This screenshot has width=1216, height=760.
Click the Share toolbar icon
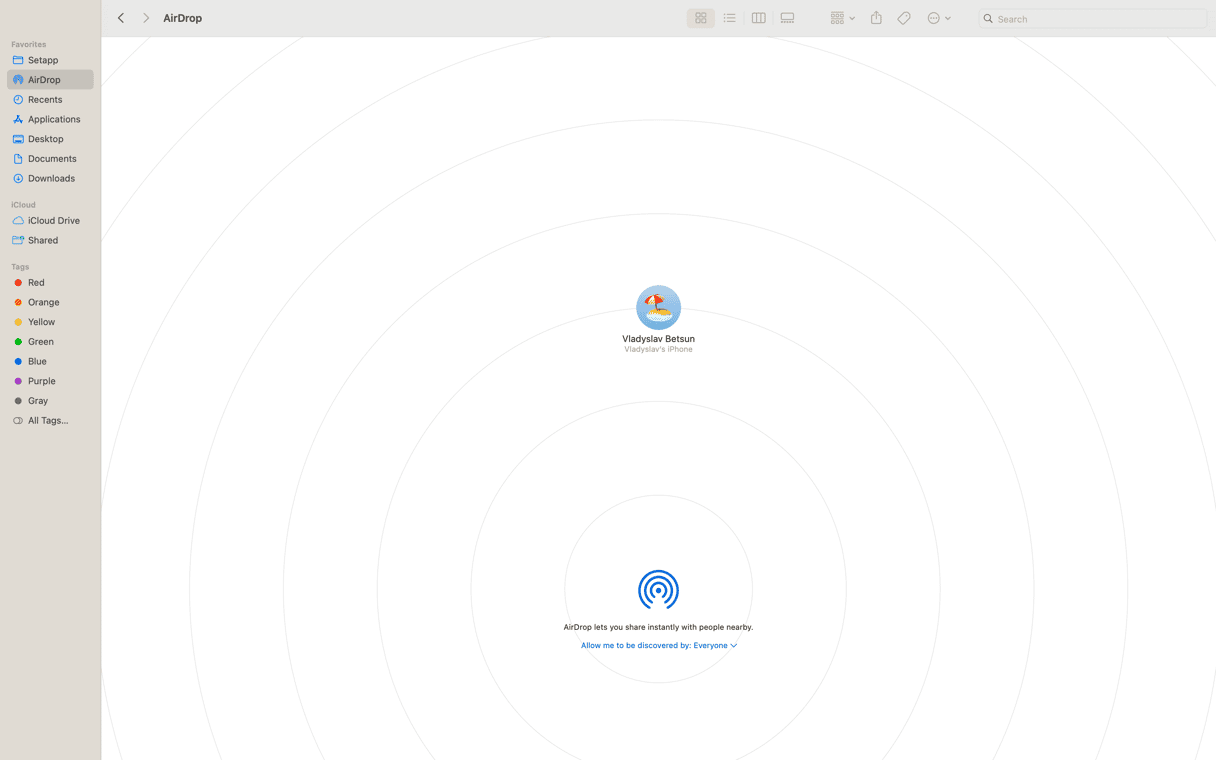point(876,18)
